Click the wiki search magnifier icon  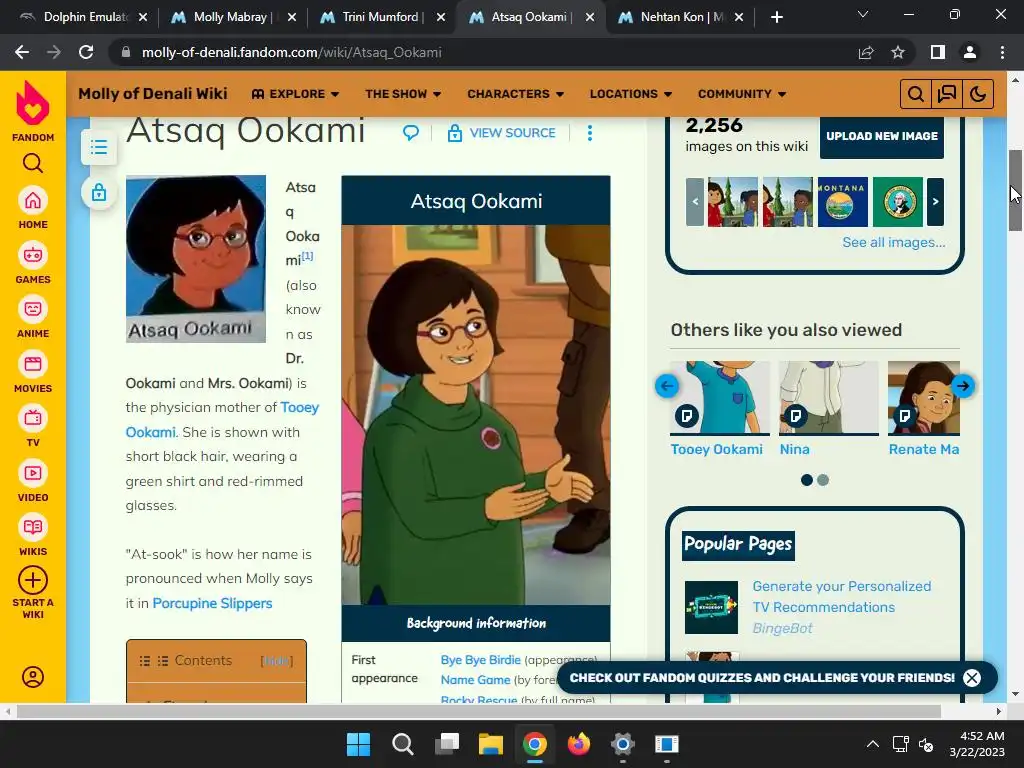pos(916,94)
